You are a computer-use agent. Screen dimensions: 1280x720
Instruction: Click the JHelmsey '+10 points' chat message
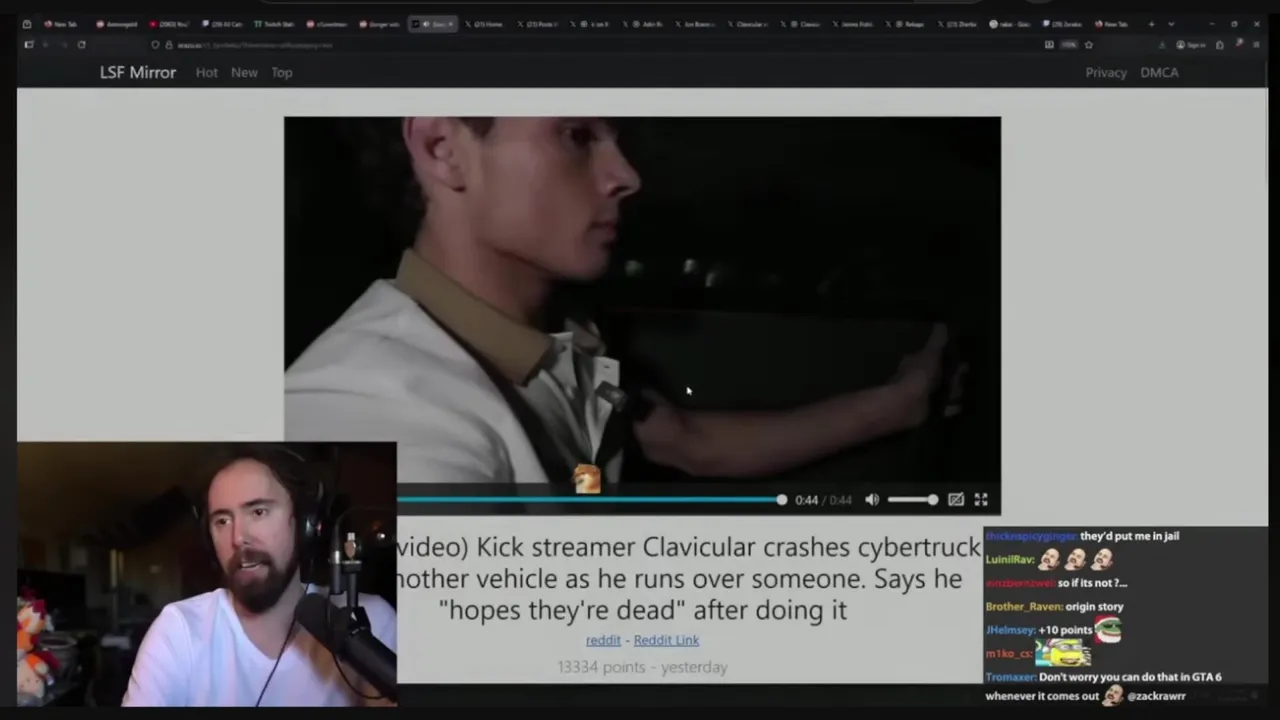coord(1053,630)
